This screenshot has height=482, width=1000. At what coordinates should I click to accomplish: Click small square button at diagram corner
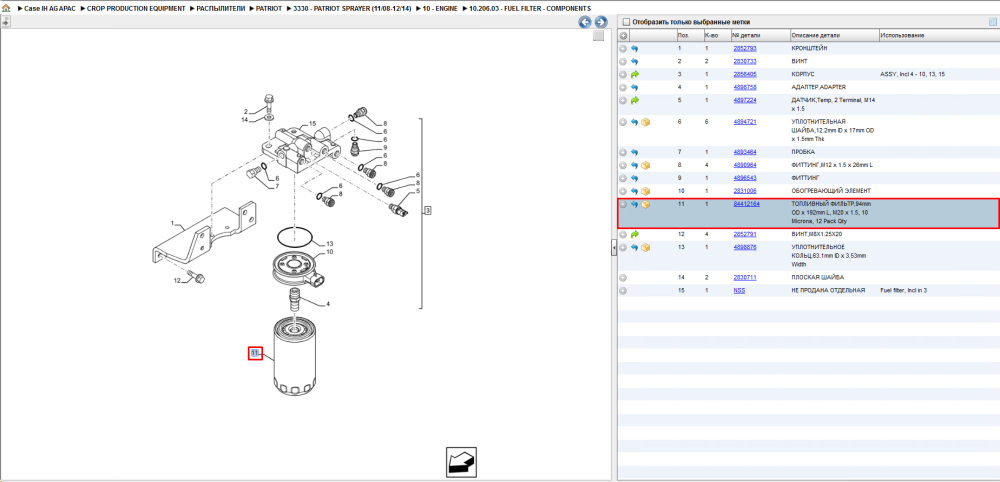[598, 36]
